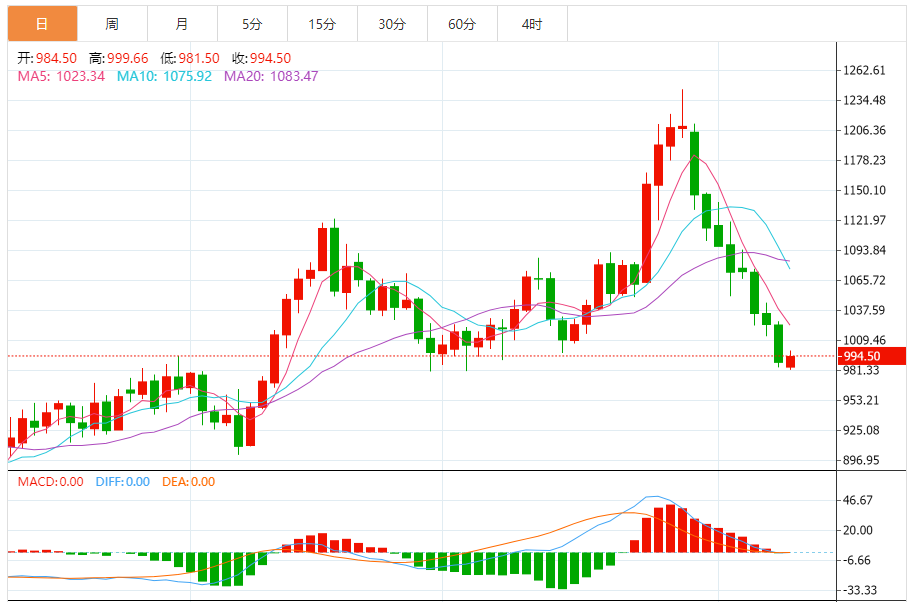The height and width of the screenshot is (602, 912).
Task: Click the MA10: 1075.92 indicator label
Action: (165, 76)
